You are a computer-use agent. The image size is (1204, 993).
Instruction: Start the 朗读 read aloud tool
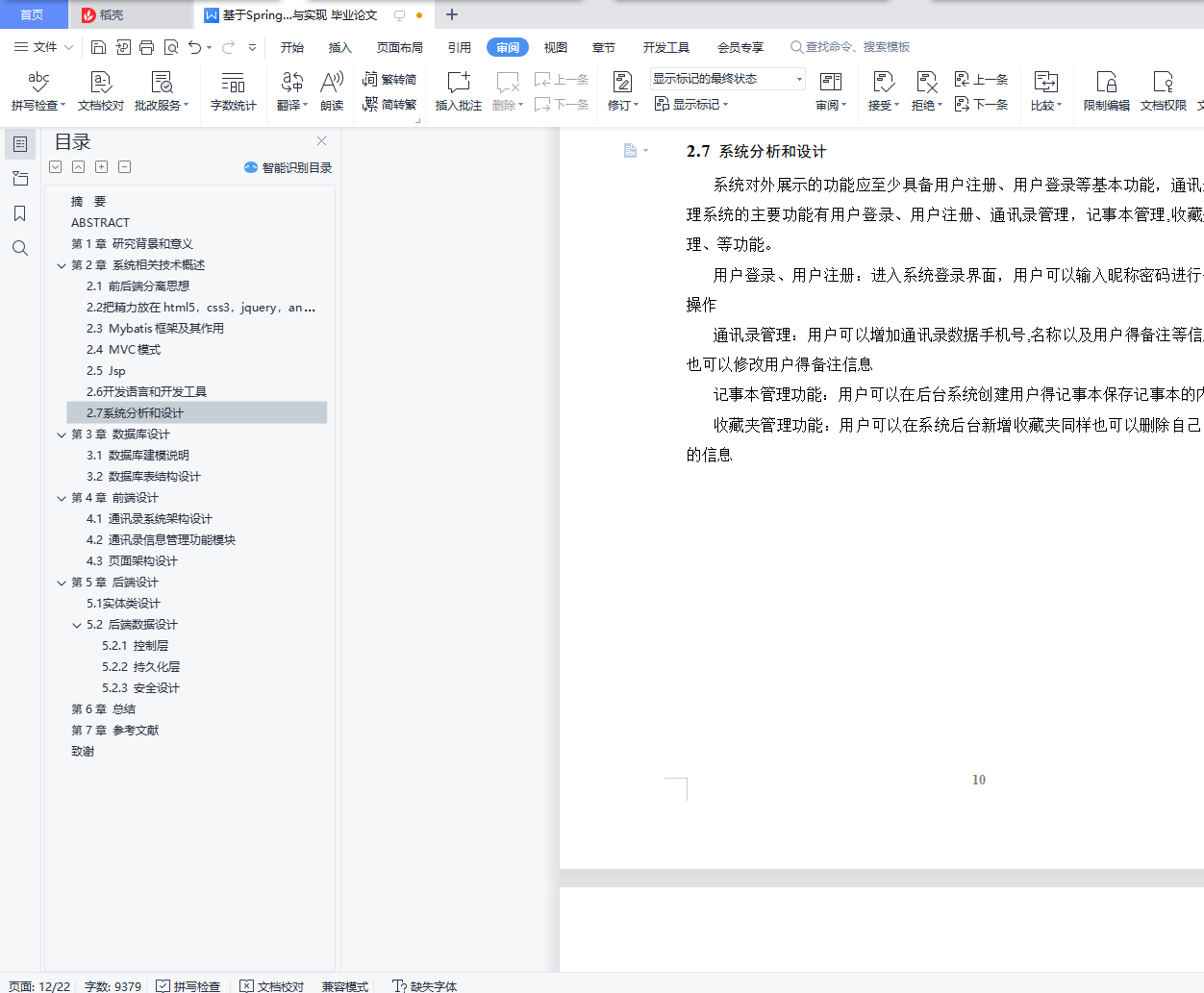pos(332,91)
